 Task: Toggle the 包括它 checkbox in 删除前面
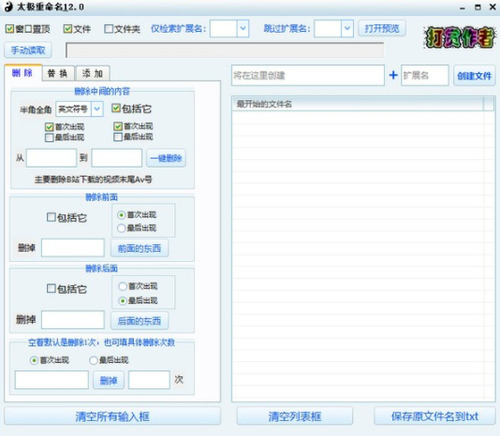point(51,217)
